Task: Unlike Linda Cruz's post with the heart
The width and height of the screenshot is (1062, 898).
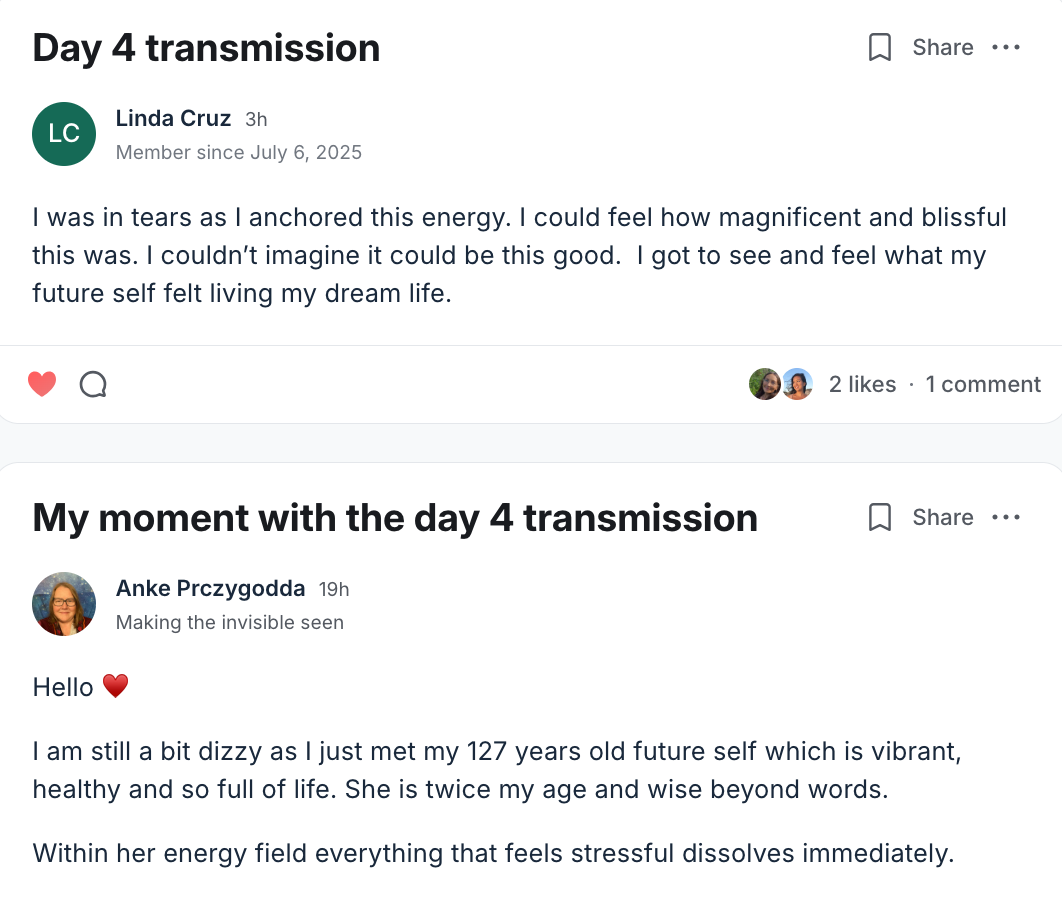Action: (x=42, y=384)
